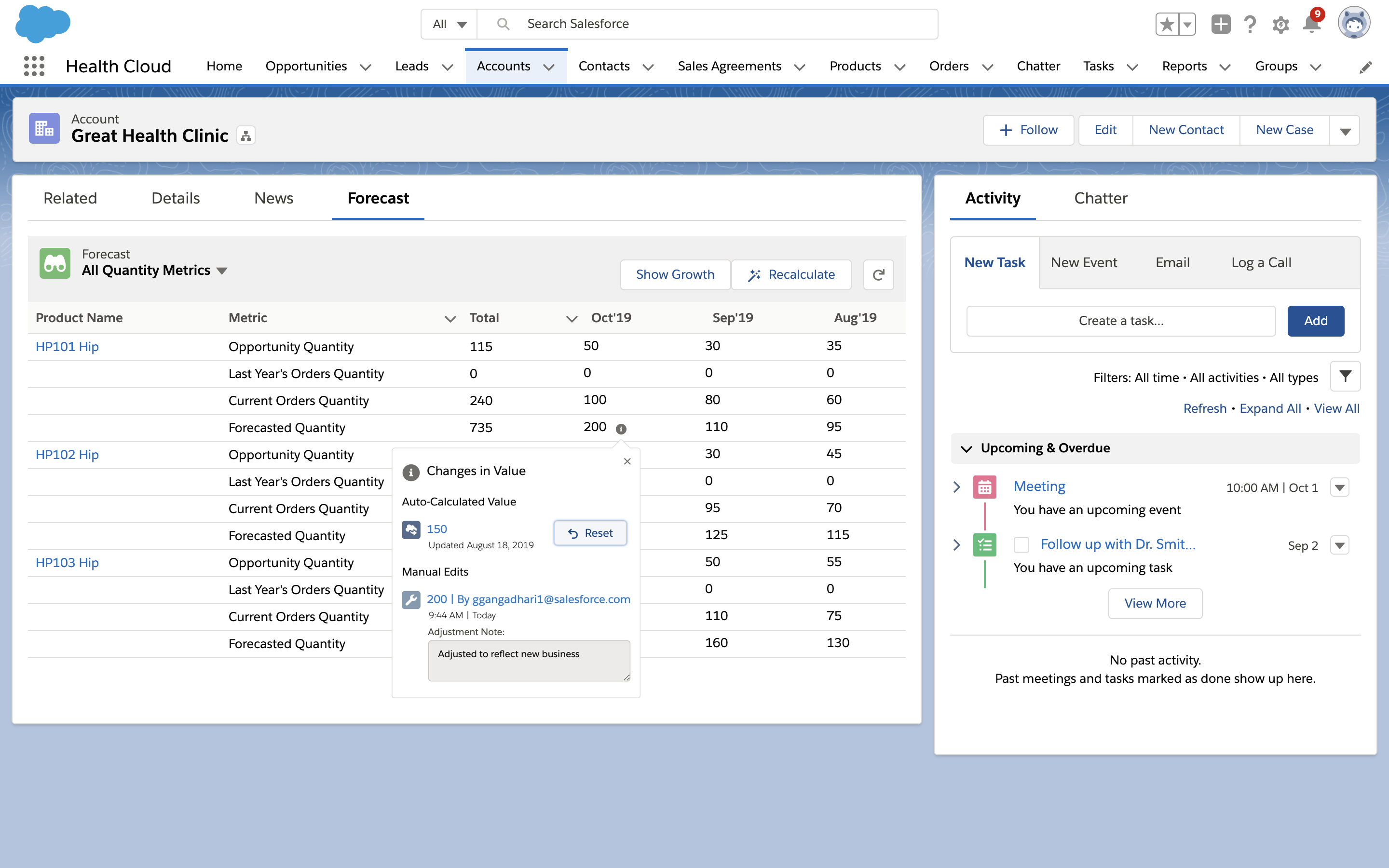Open the global actions plus icon
1389x868 pixels.
click(1221, 24)
